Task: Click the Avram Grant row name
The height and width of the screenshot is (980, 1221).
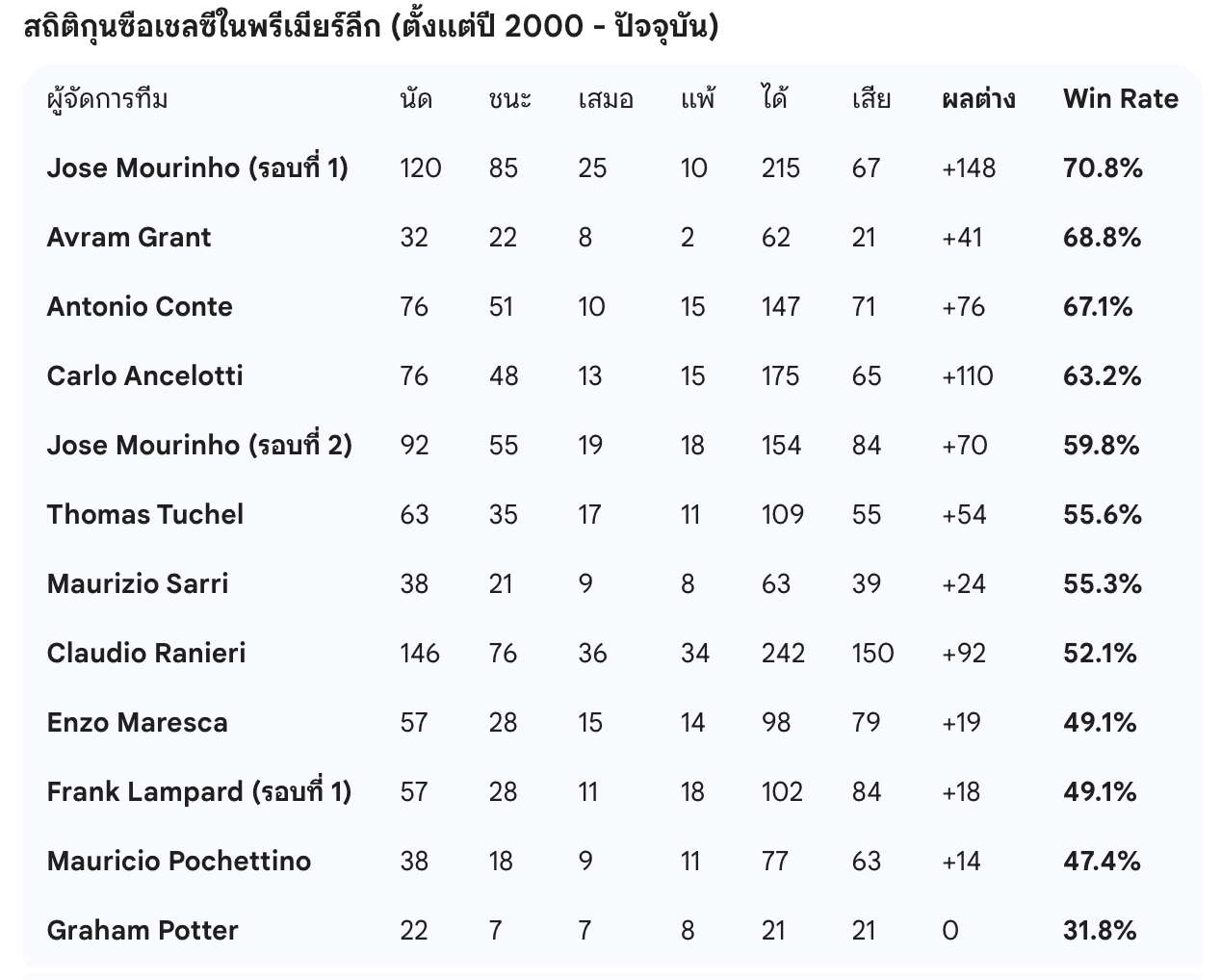Action: 128,238
